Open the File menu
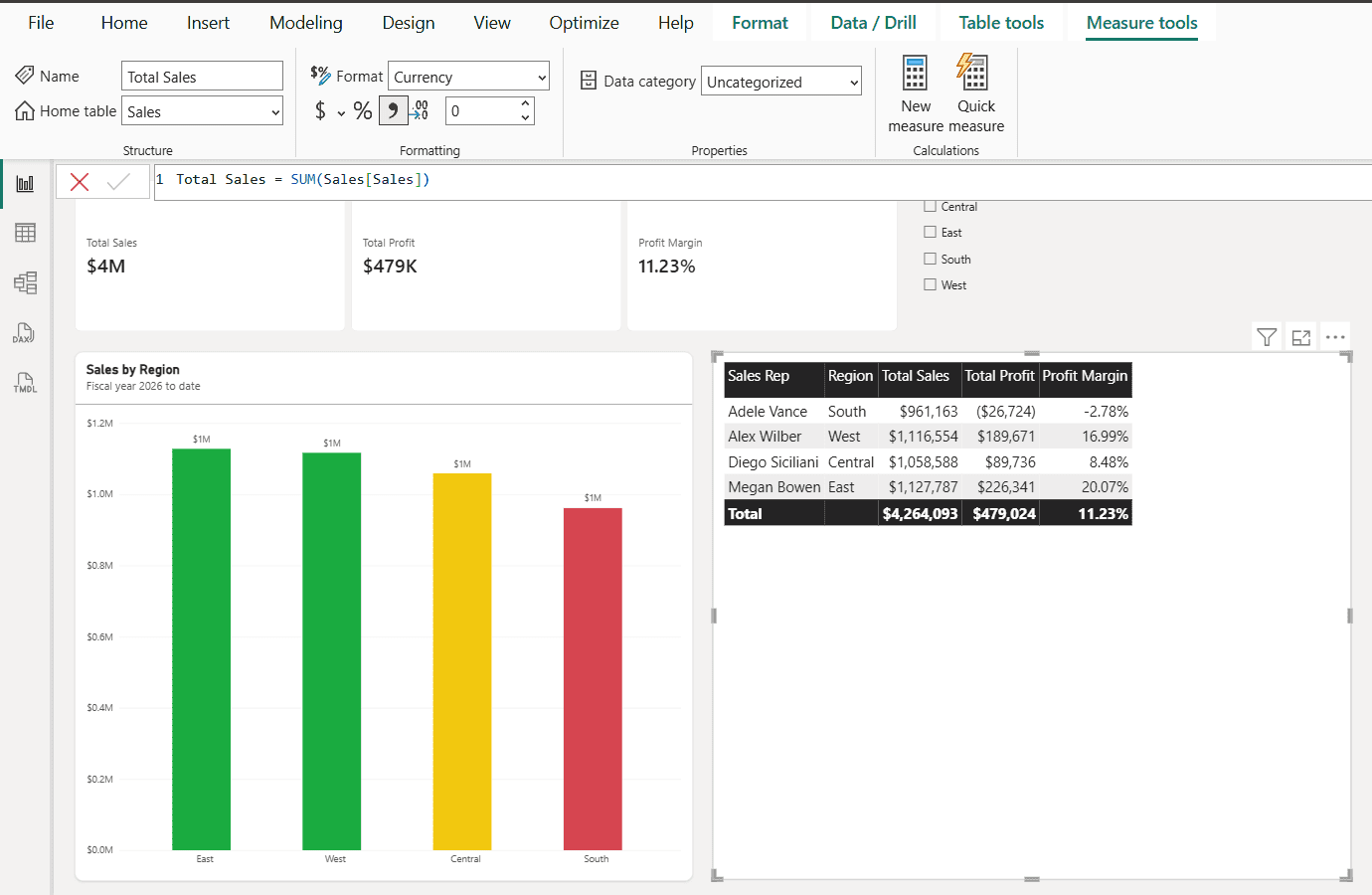This screenshot has height=895, width=1372. (41, 23)
